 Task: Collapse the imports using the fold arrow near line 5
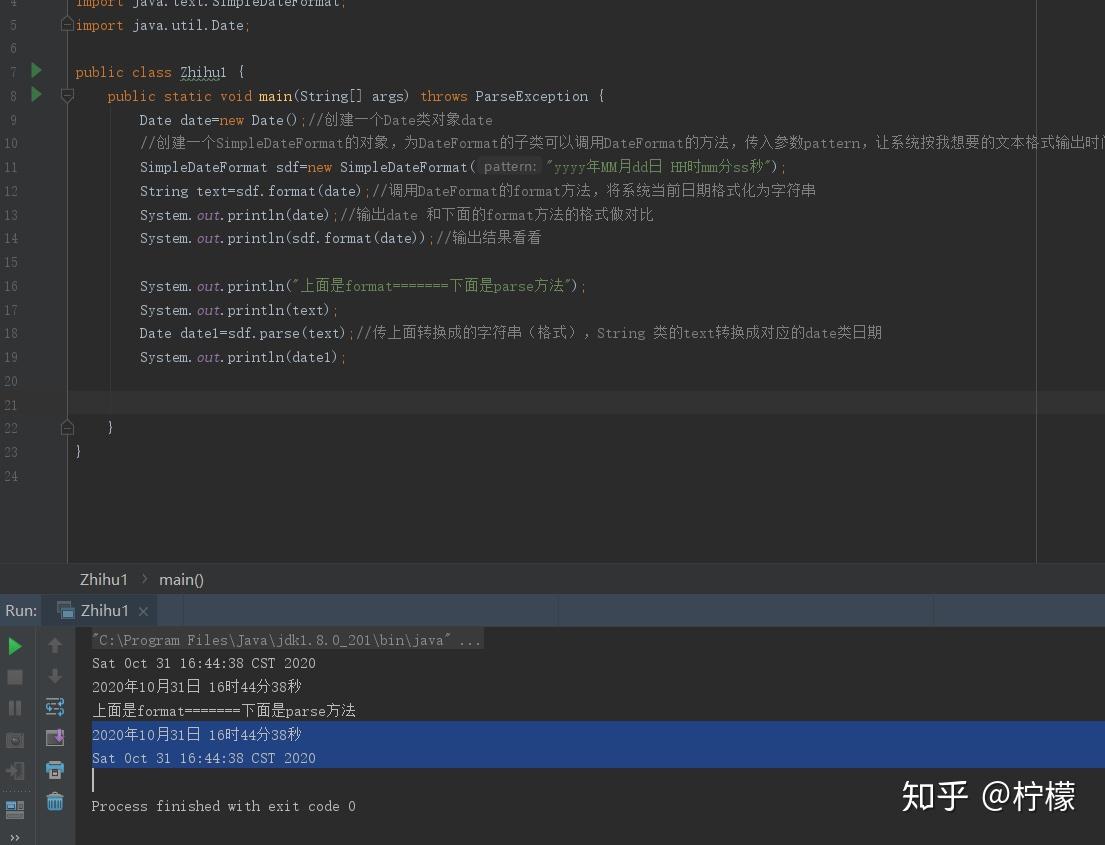(x=67, y=24)
